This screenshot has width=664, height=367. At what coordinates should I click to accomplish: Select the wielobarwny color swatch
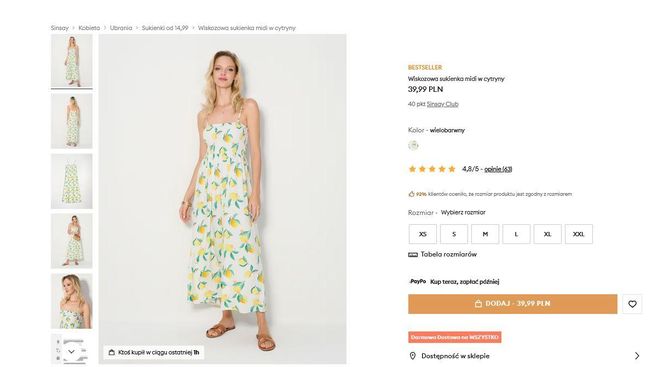pyautogui.click(x=413, y=146)
